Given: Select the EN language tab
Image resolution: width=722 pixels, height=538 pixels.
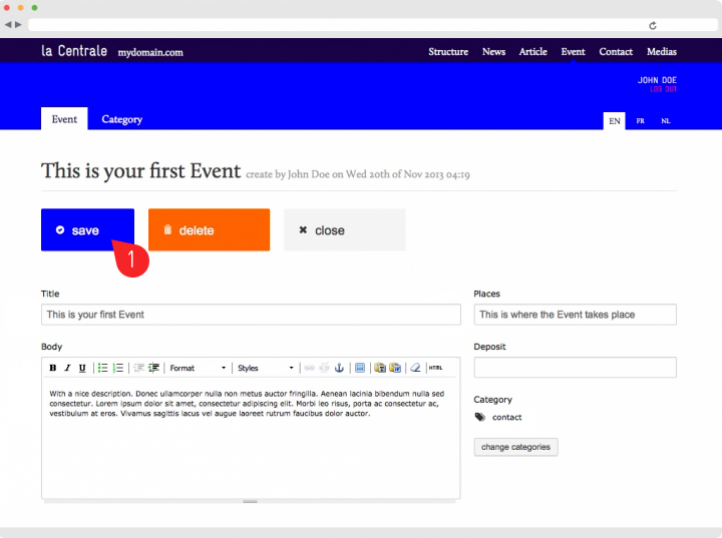Looking at the screenshot, I should pos(614,121).
